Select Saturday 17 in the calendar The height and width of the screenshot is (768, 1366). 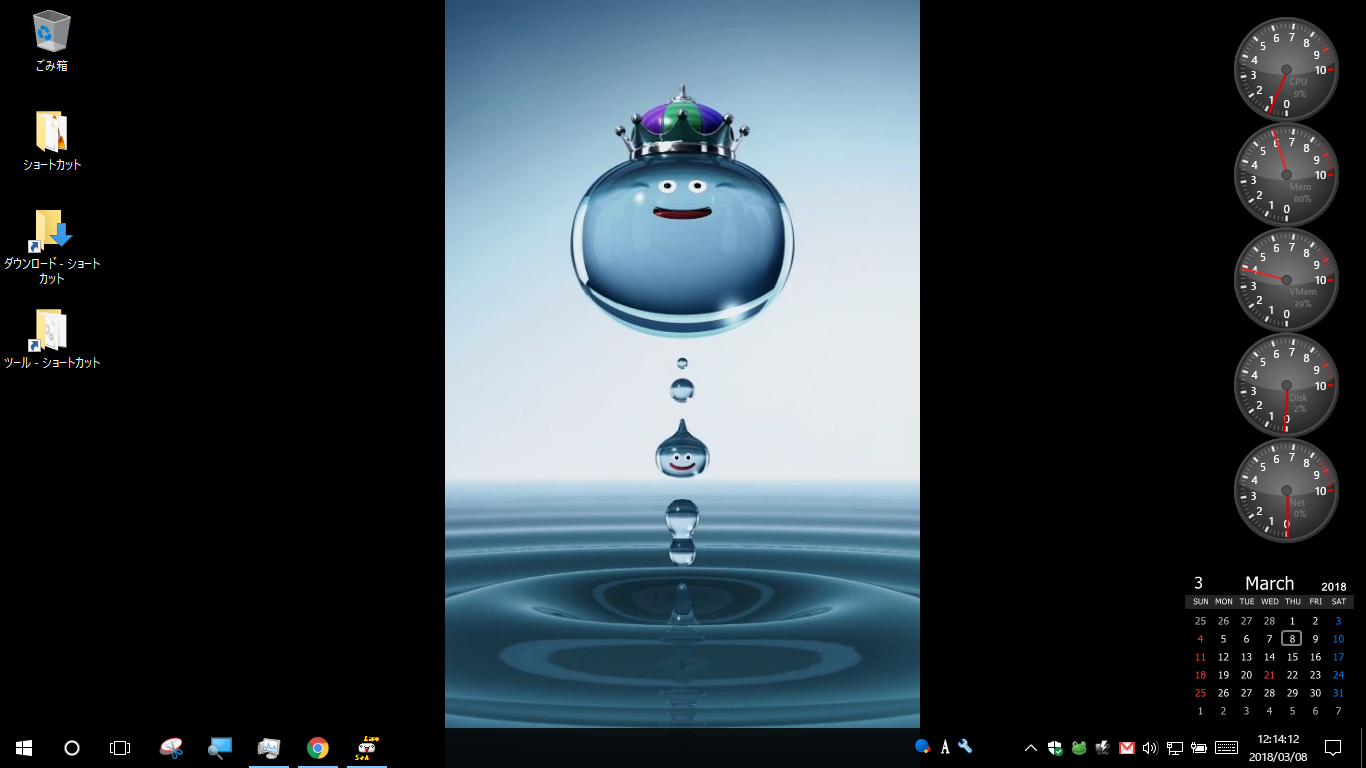coord(1338,657)
